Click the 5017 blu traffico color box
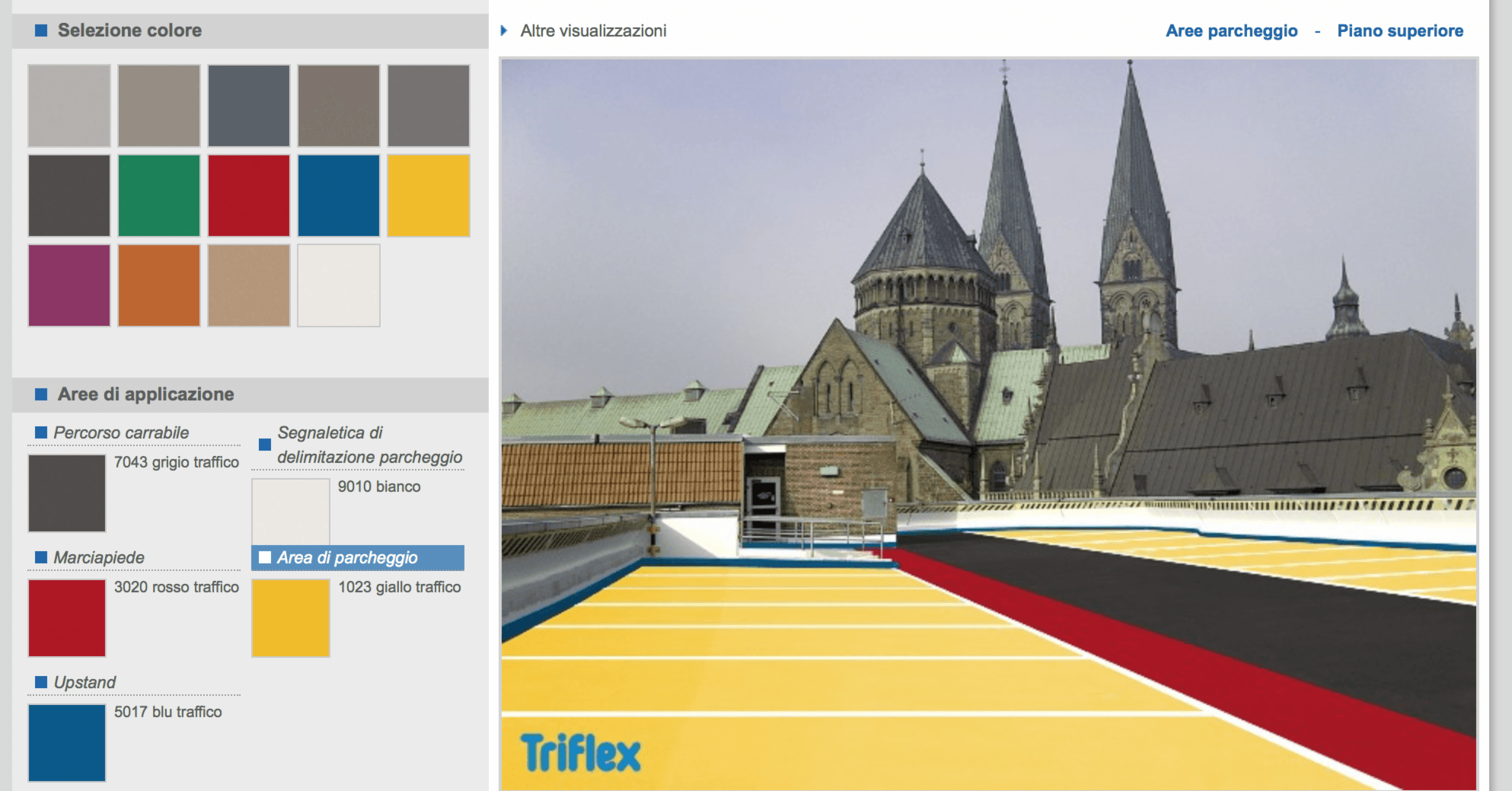 (x=67, y=743)
